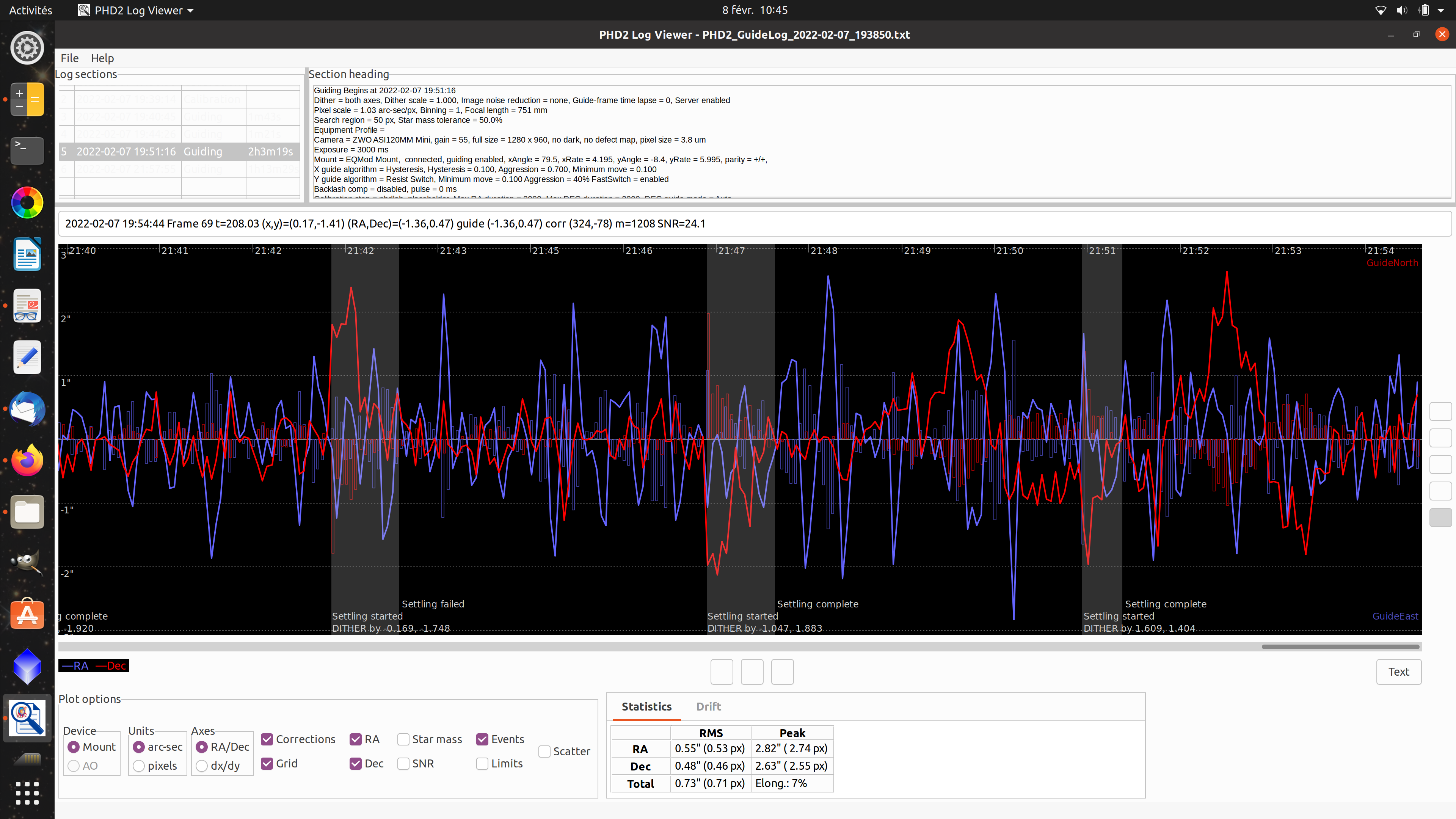
Task: Open the Calculator from the dock
Action: 27,99
